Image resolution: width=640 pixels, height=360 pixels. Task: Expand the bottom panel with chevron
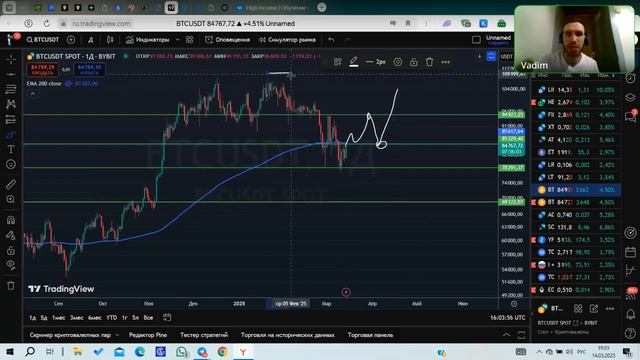point(506,335)
